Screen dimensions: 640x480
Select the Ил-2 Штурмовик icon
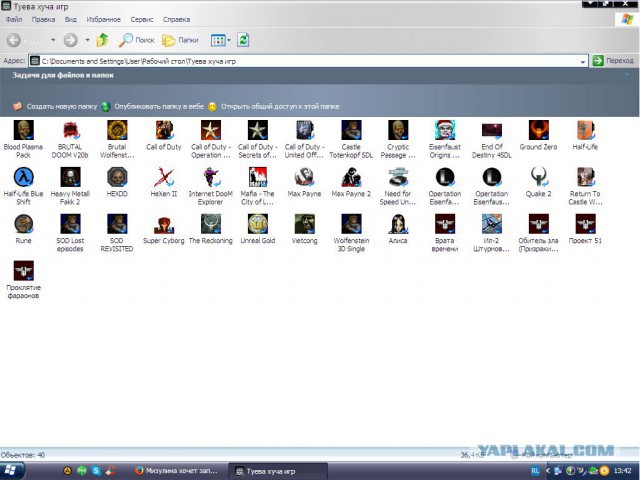pyautogui.click(x=491, y=224)
